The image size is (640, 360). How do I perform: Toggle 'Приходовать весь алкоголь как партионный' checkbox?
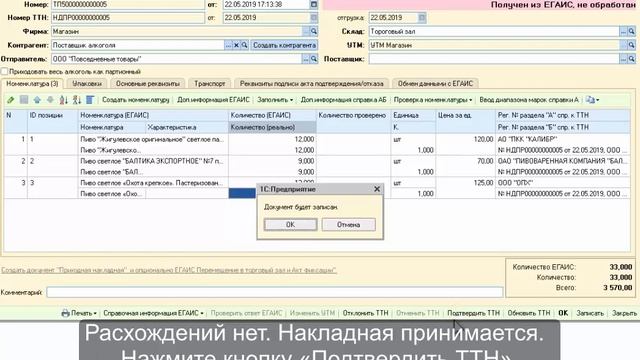(4, 71)
